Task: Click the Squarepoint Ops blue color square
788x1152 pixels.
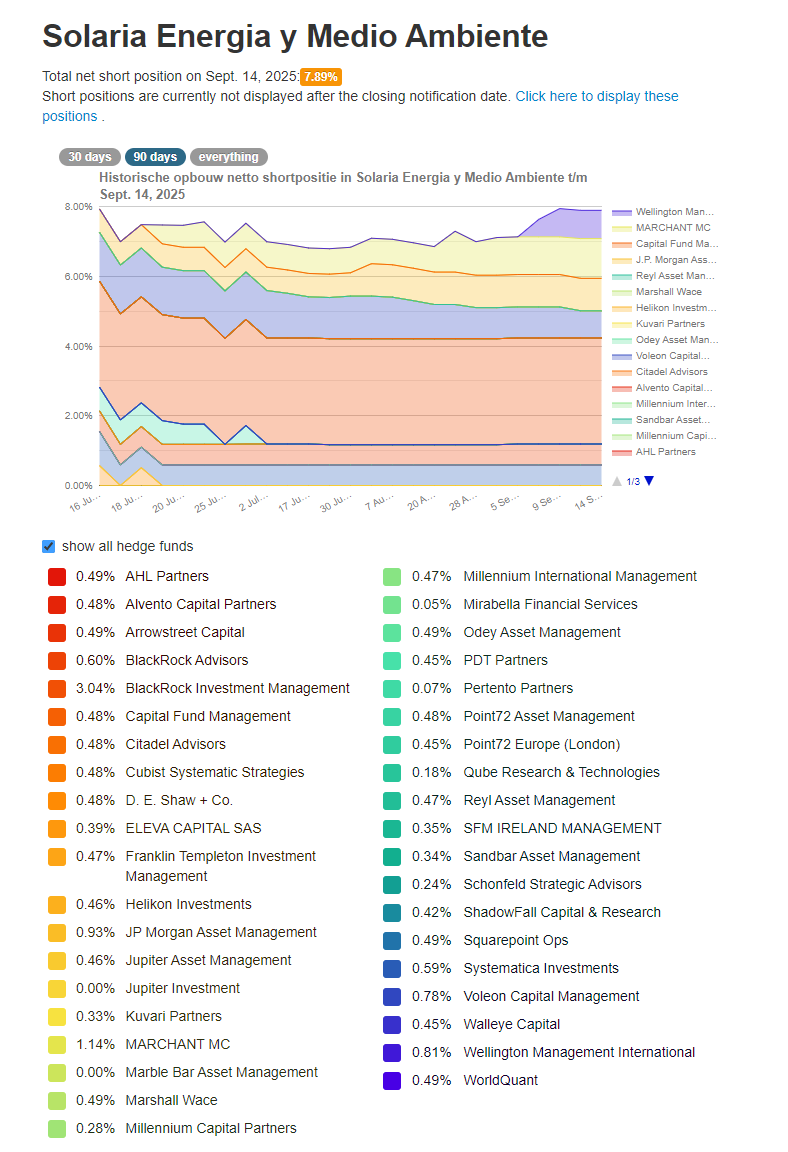Action: 392,940
